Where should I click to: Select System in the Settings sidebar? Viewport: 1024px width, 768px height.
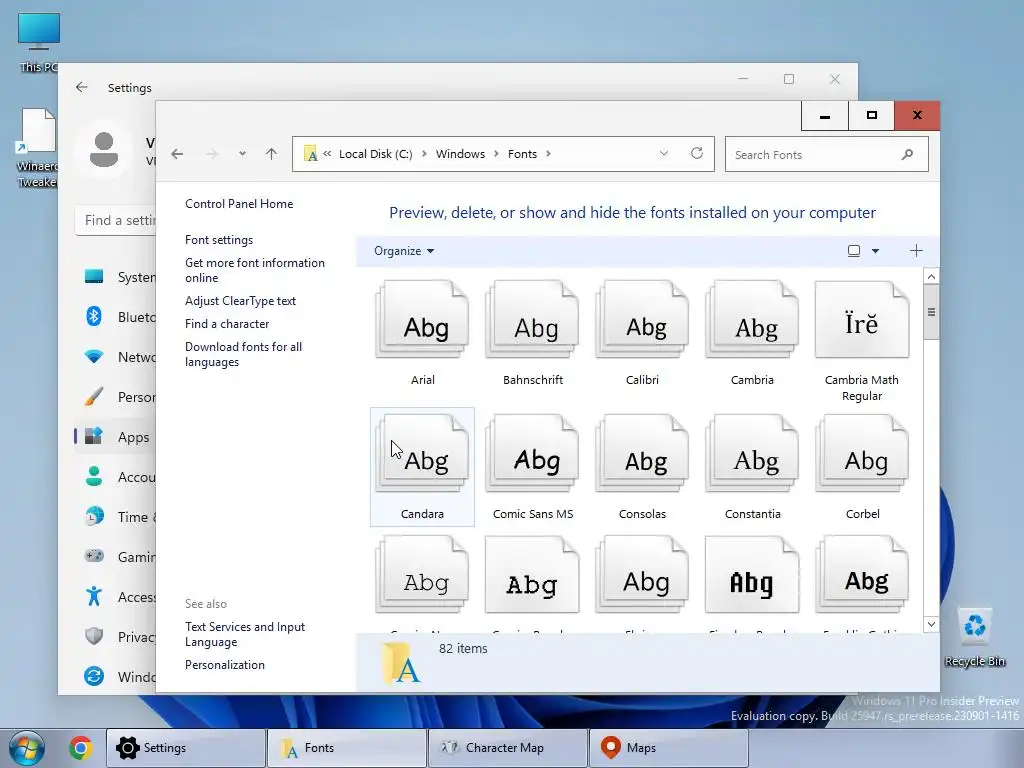click(115, 277)
